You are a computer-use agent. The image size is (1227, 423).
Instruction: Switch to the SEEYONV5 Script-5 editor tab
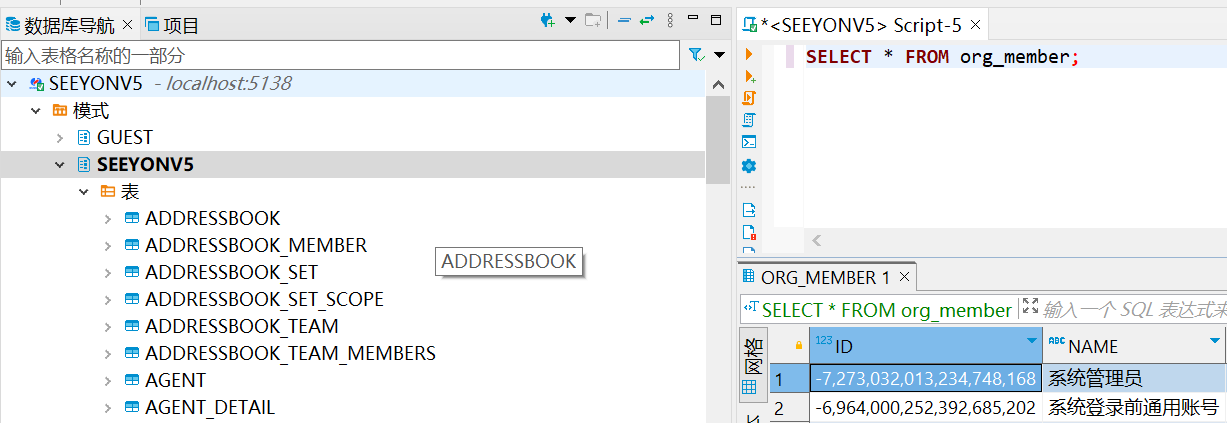853,26
